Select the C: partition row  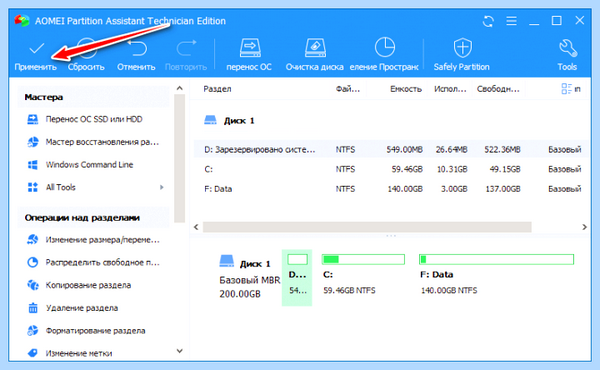click(391, 169)
